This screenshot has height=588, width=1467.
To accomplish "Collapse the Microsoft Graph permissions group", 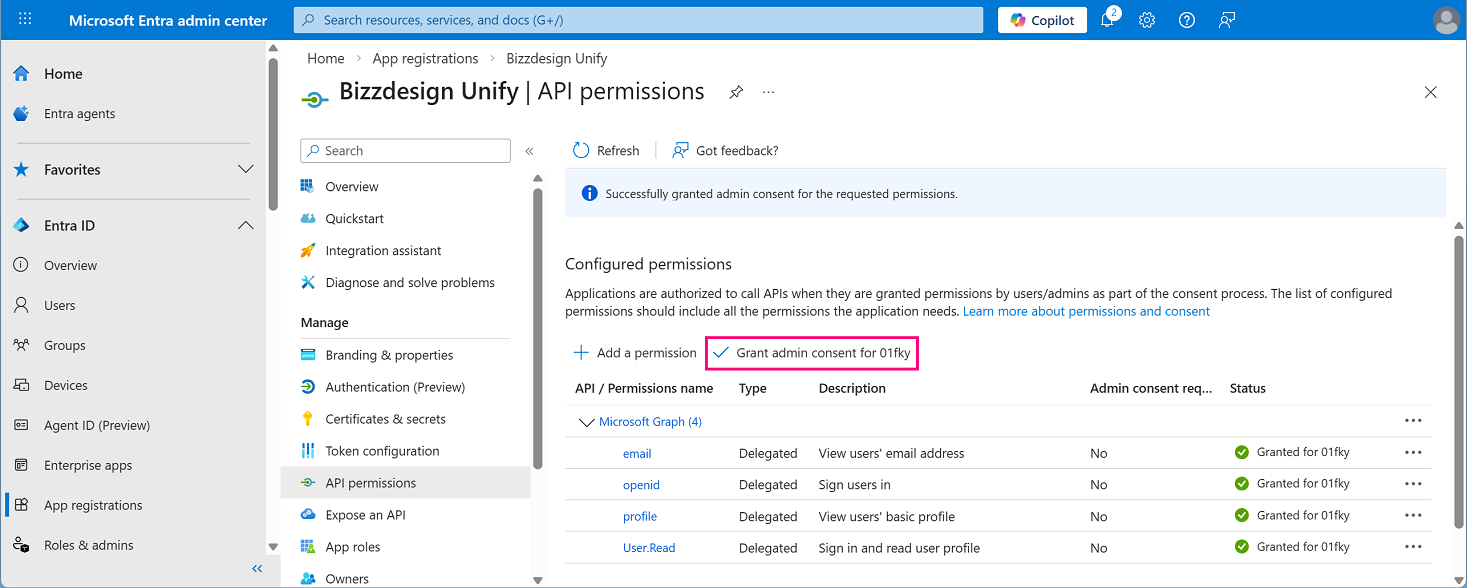I will pyautogui.click(x=587, y=422).
